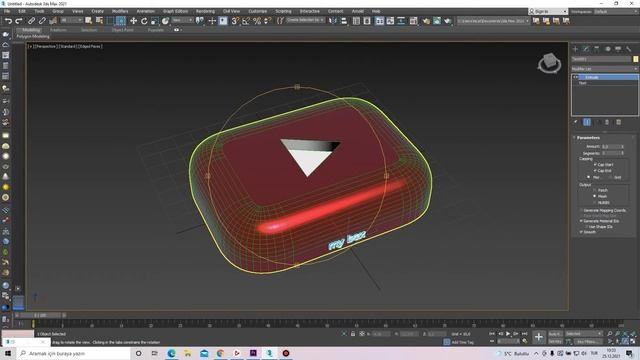Image resolution: width=640 pixels, height=360 pixels.
Task: Open the Modifiers menu
Action: click(x=120, y=11)
